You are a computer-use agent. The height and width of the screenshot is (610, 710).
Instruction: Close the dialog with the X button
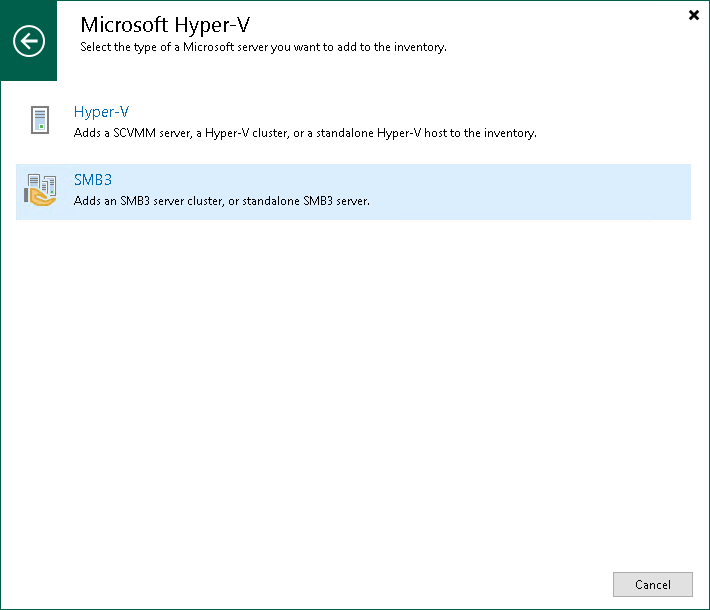pyautogui.click(x=694, y=15)
